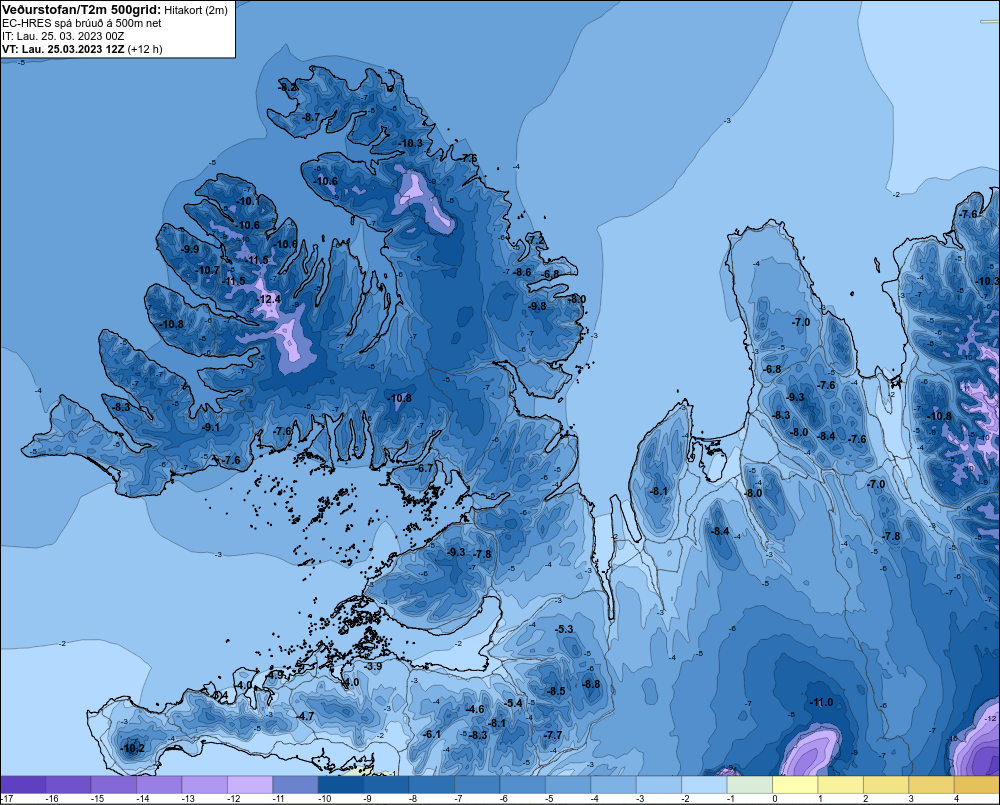Click the (+12 h) forecast offset text
1000x805 pixels.
click(145, 49)
